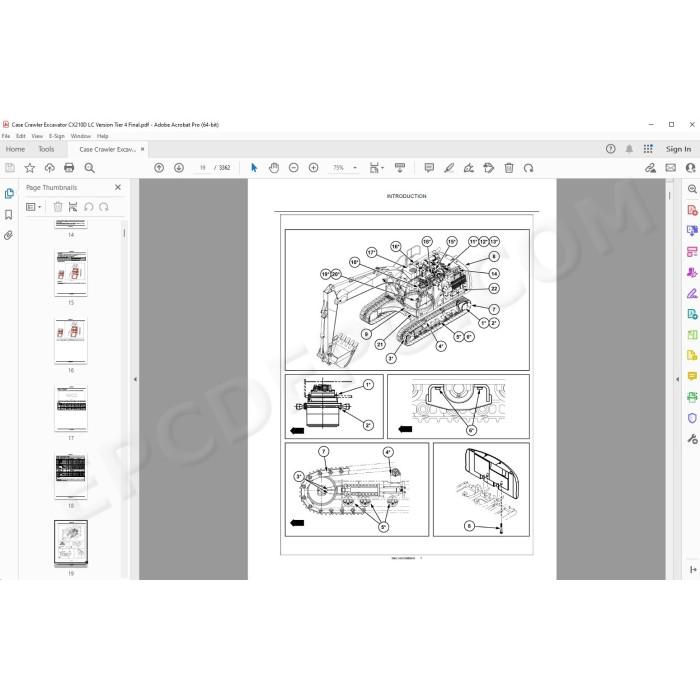The image size is (700, 700).
Task: Open the E-Sign menu
Action: [x=57, y=136]
